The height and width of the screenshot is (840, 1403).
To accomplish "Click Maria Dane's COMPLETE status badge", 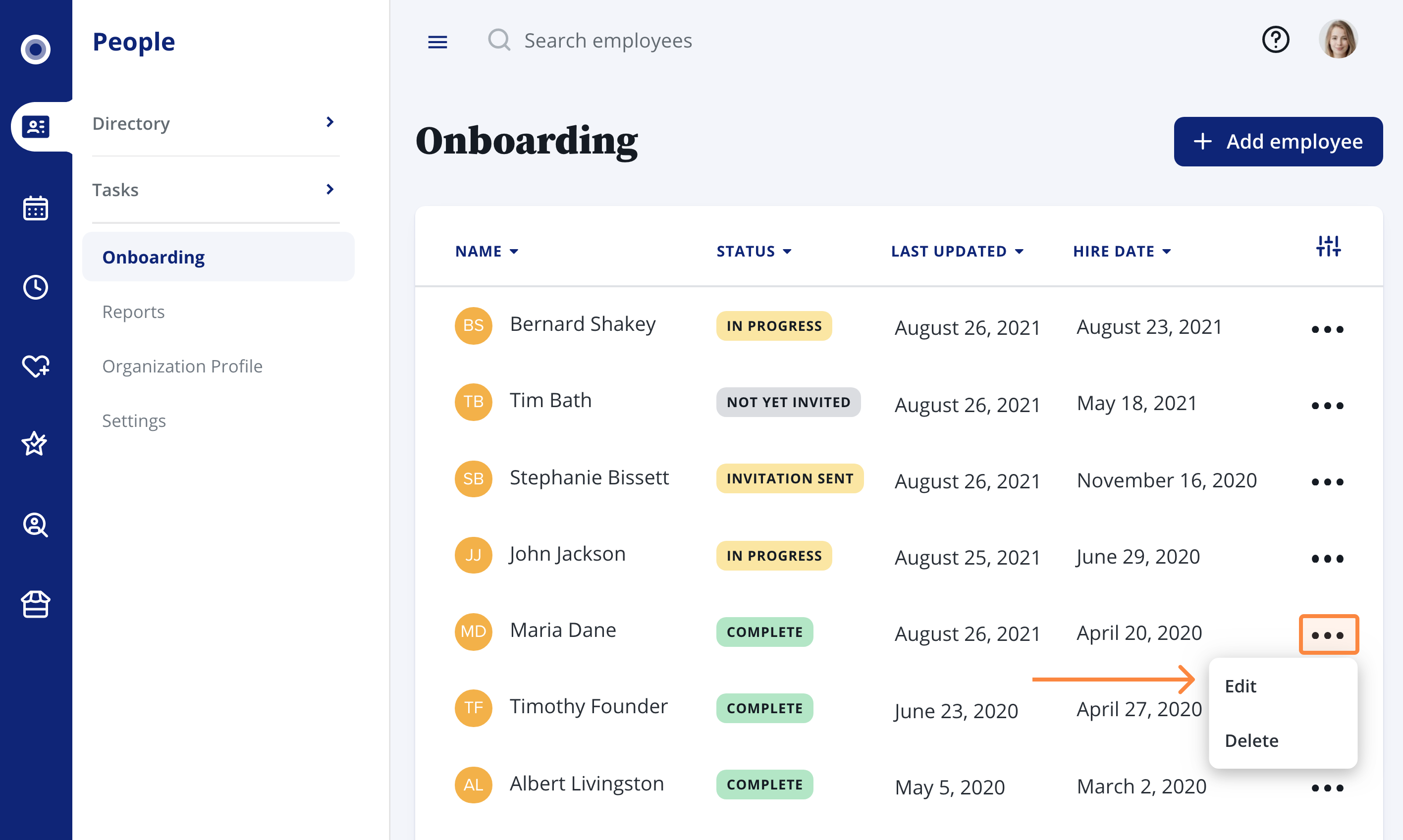I will (764, 632).
